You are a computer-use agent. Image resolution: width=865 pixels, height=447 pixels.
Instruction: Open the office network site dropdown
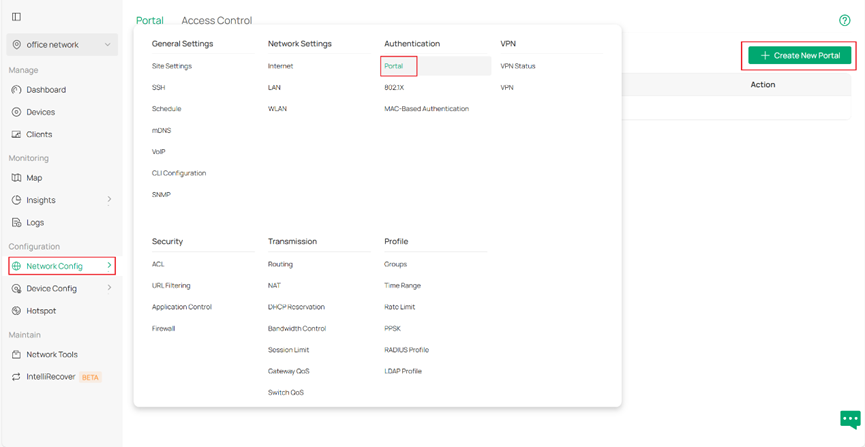61,45
